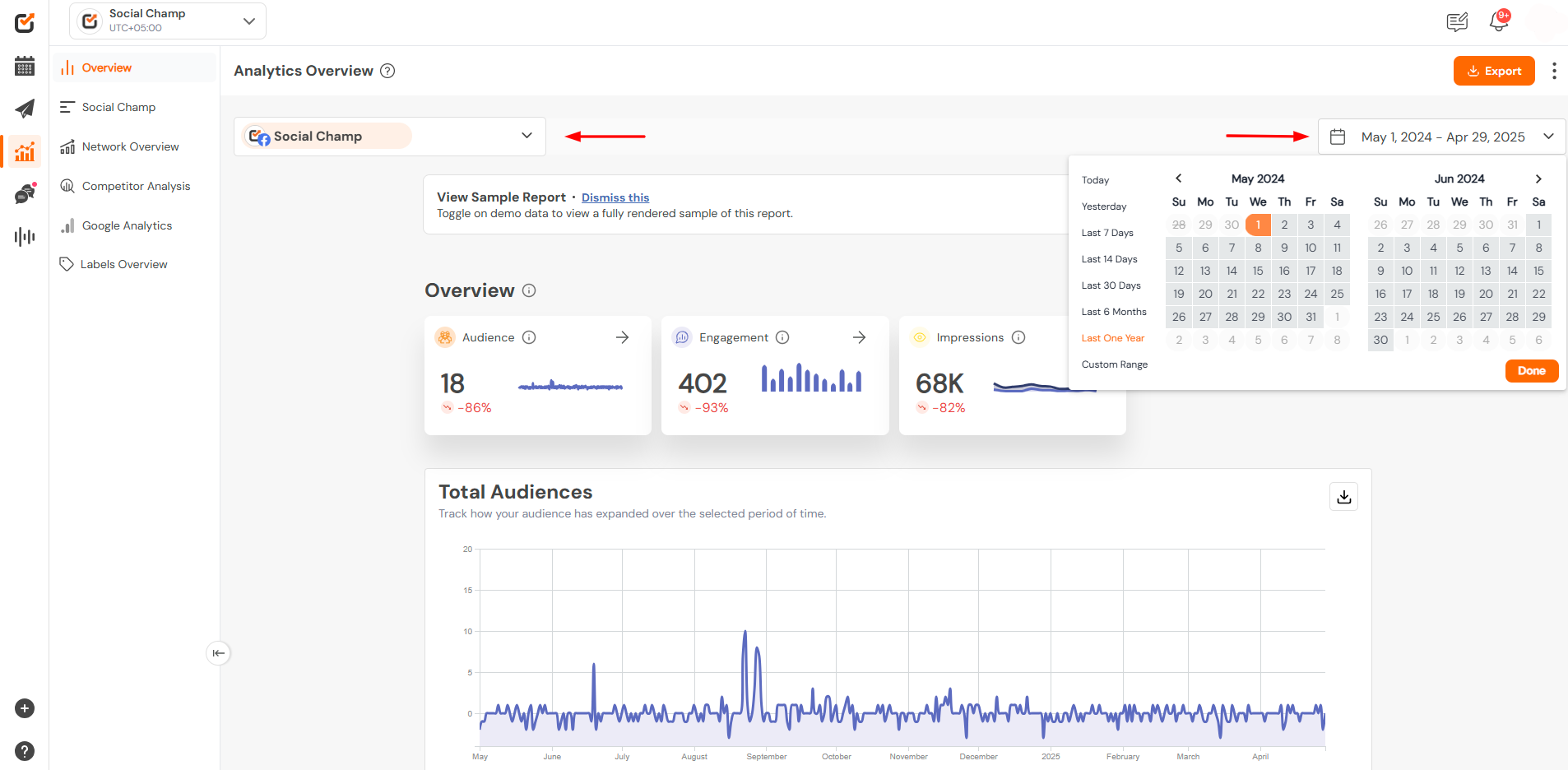The height and width of the screenshot is (770, 1568).
Task: Open Engagement details arrow
Action: click(860, 337)
